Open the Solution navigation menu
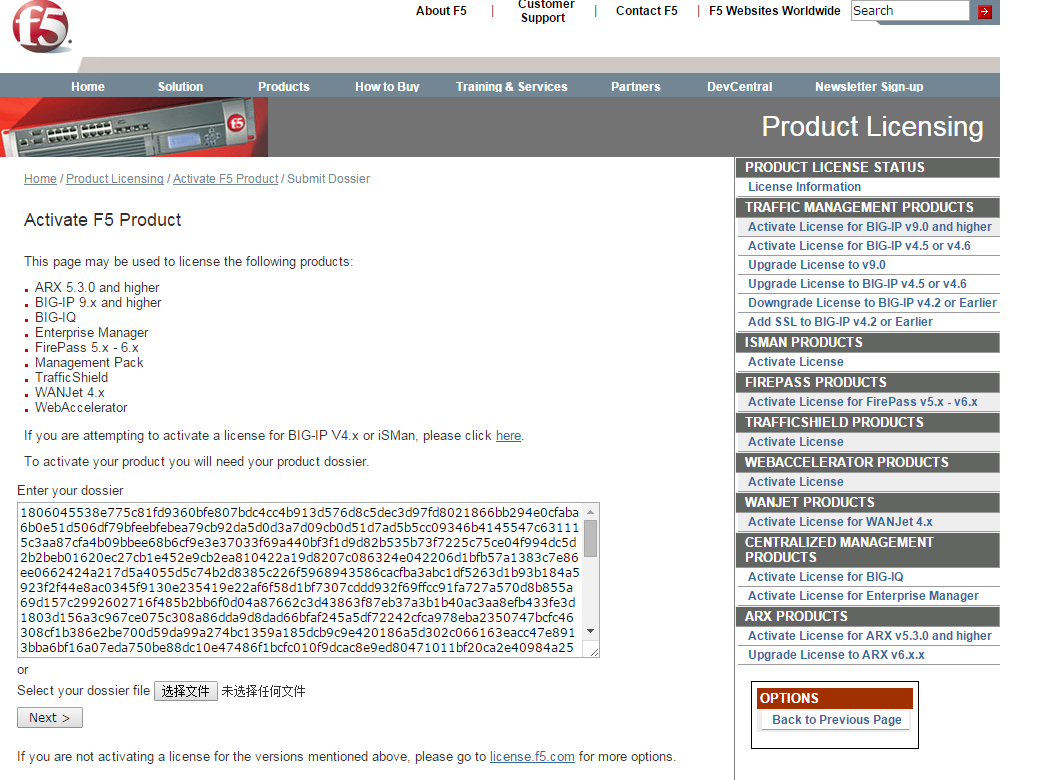The image size is (1037, 780). tap(180, 87)
